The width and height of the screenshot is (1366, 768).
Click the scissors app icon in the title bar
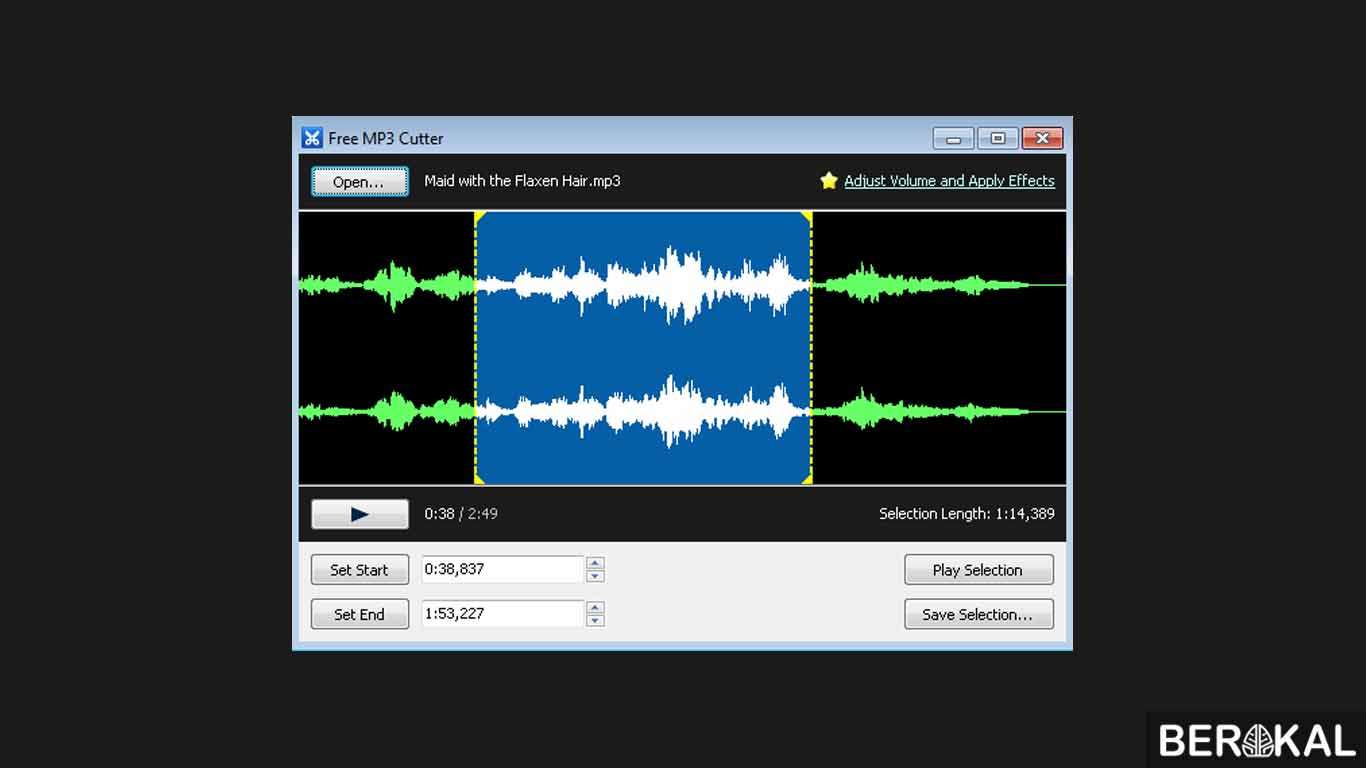coord(311,137)
